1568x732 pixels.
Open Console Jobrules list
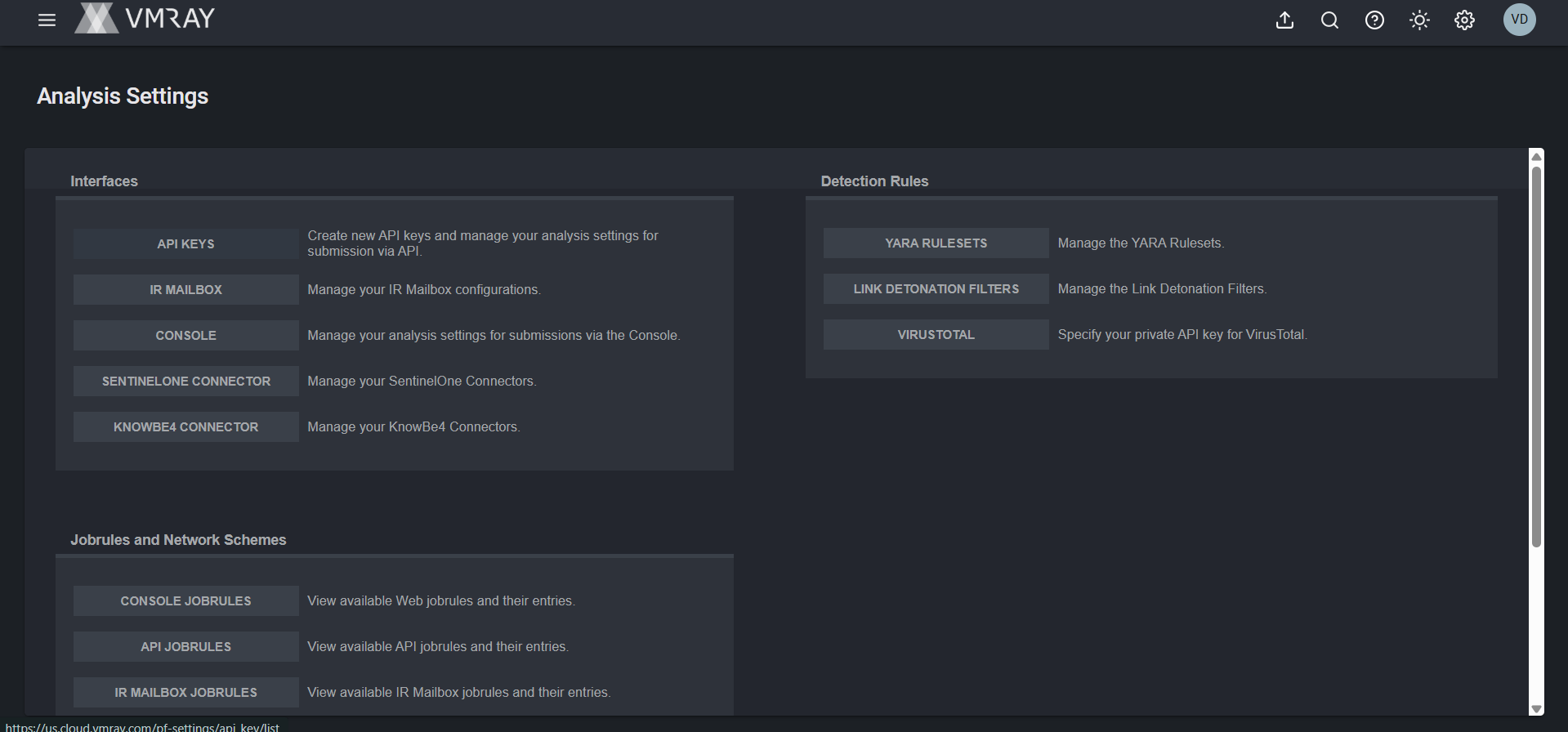(x=185, y=600)
